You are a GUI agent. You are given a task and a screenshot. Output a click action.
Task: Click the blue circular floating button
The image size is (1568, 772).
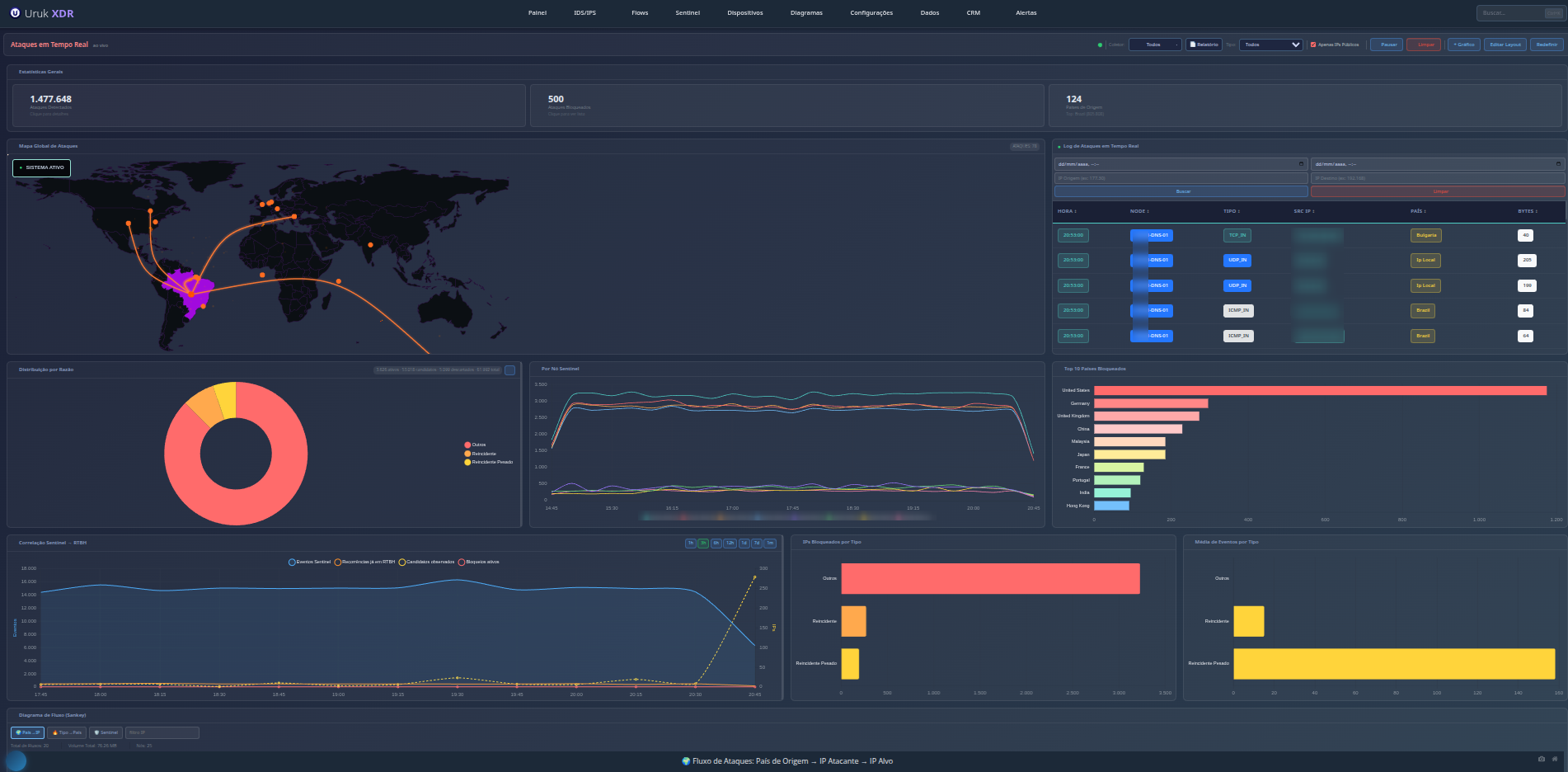point(16,761)
